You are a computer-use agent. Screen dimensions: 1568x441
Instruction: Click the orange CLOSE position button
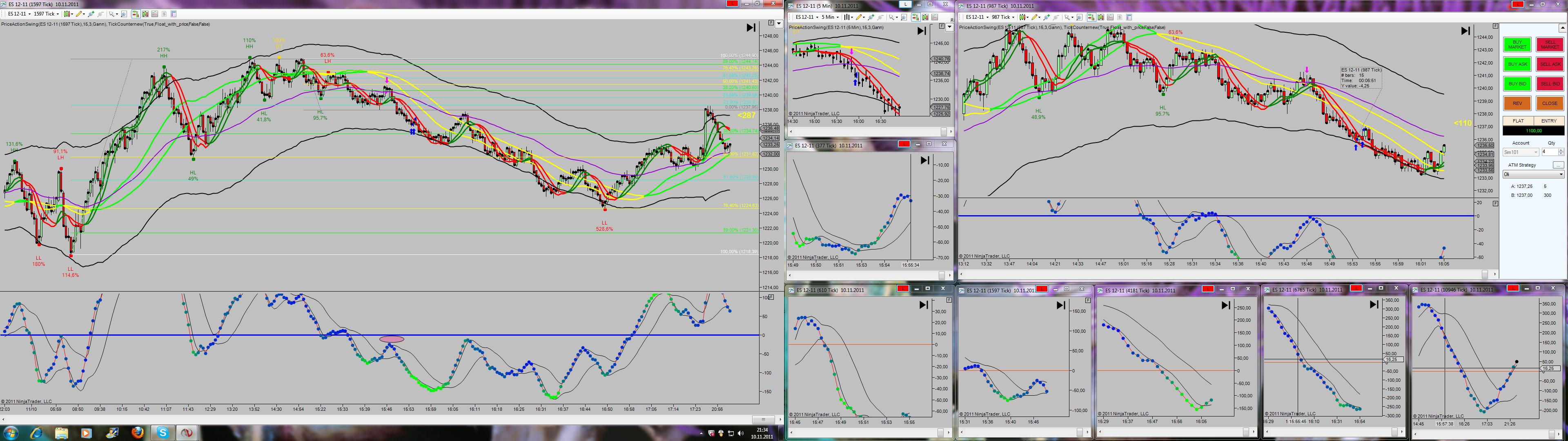point(1550,104)
